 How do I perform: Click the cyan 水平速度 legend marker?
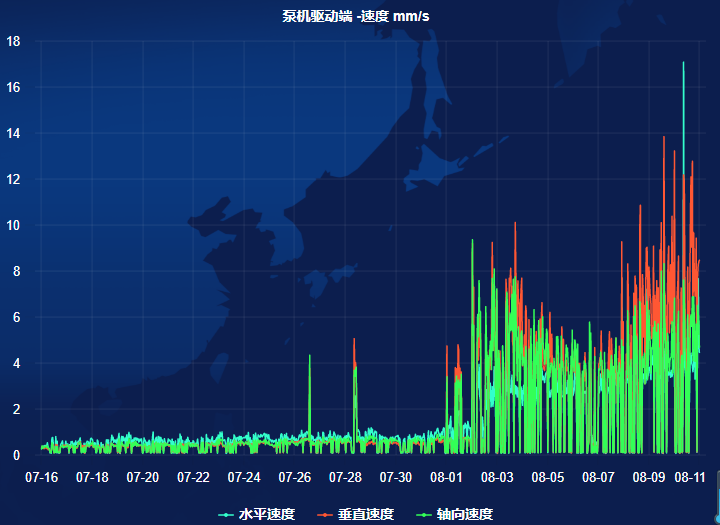228,514
